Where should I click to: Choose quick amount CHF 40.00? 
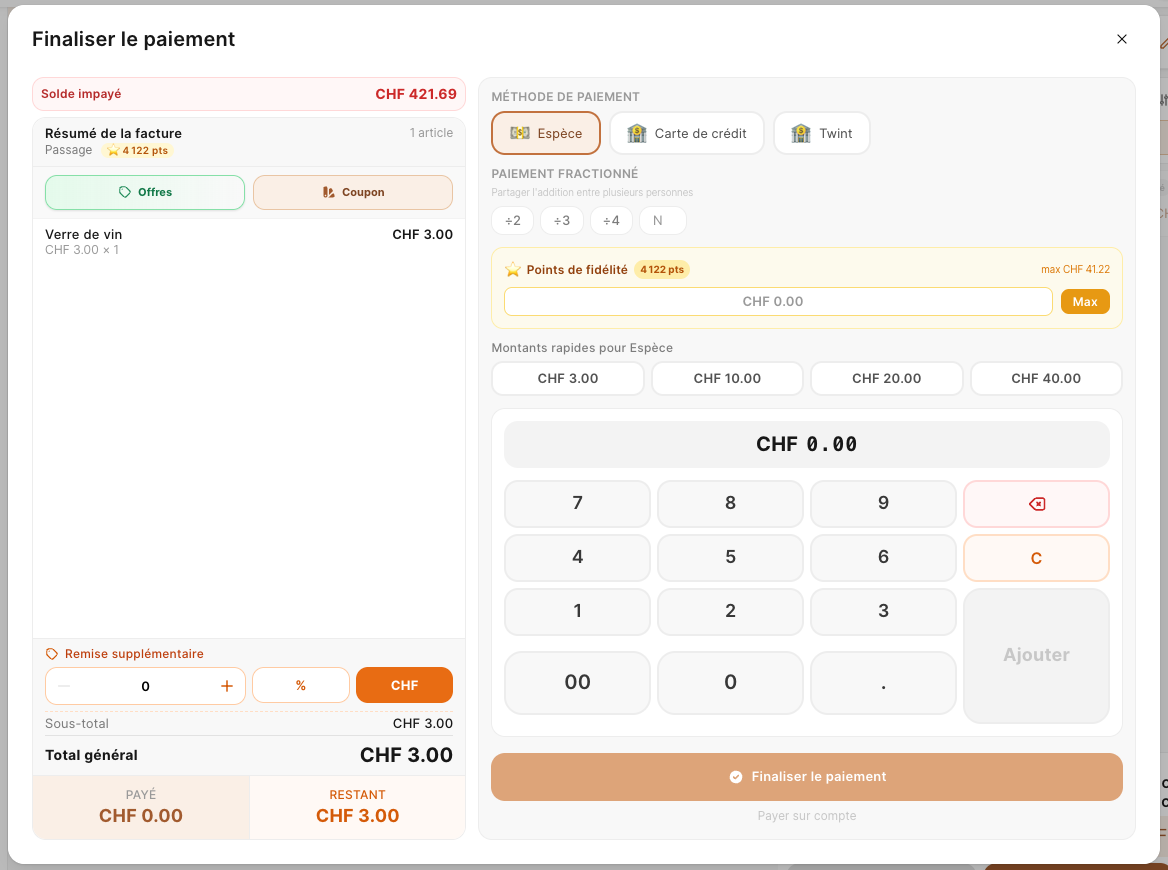(1046, 378)
